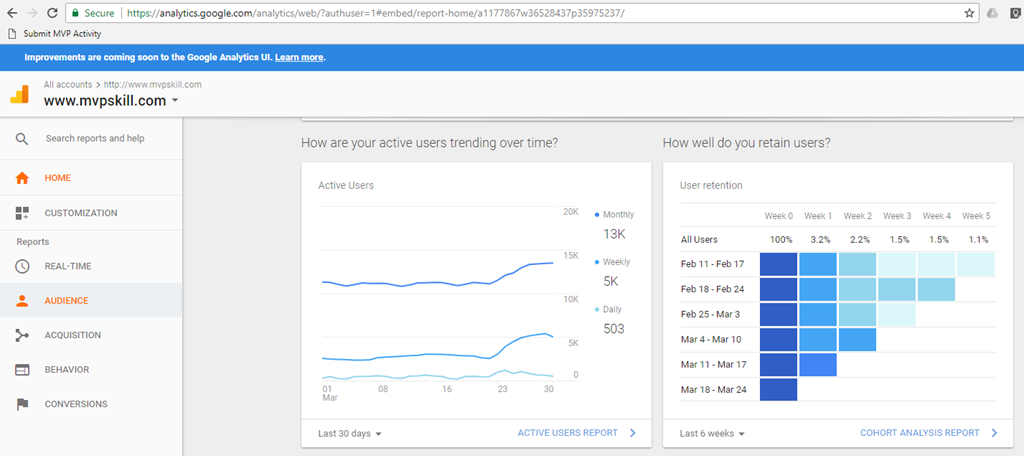Open the Last 30 days dropdown
Viewport: 1024px width, 456px height.
[x=349, y=433]
